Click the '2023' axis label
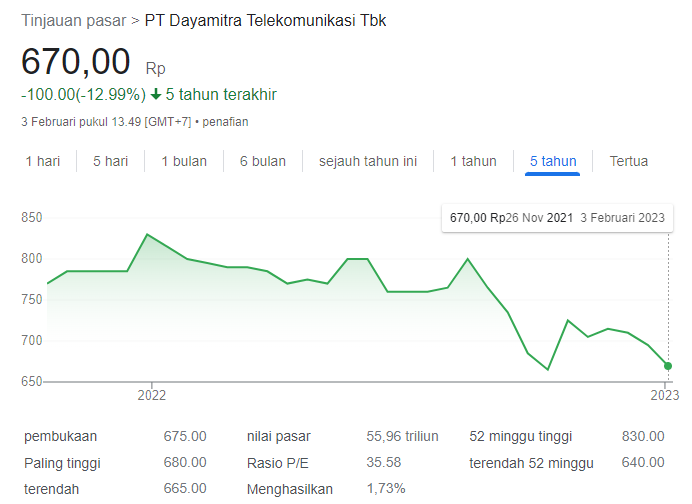The width and height of the screenshot is (692, 504). pos(665,395)
